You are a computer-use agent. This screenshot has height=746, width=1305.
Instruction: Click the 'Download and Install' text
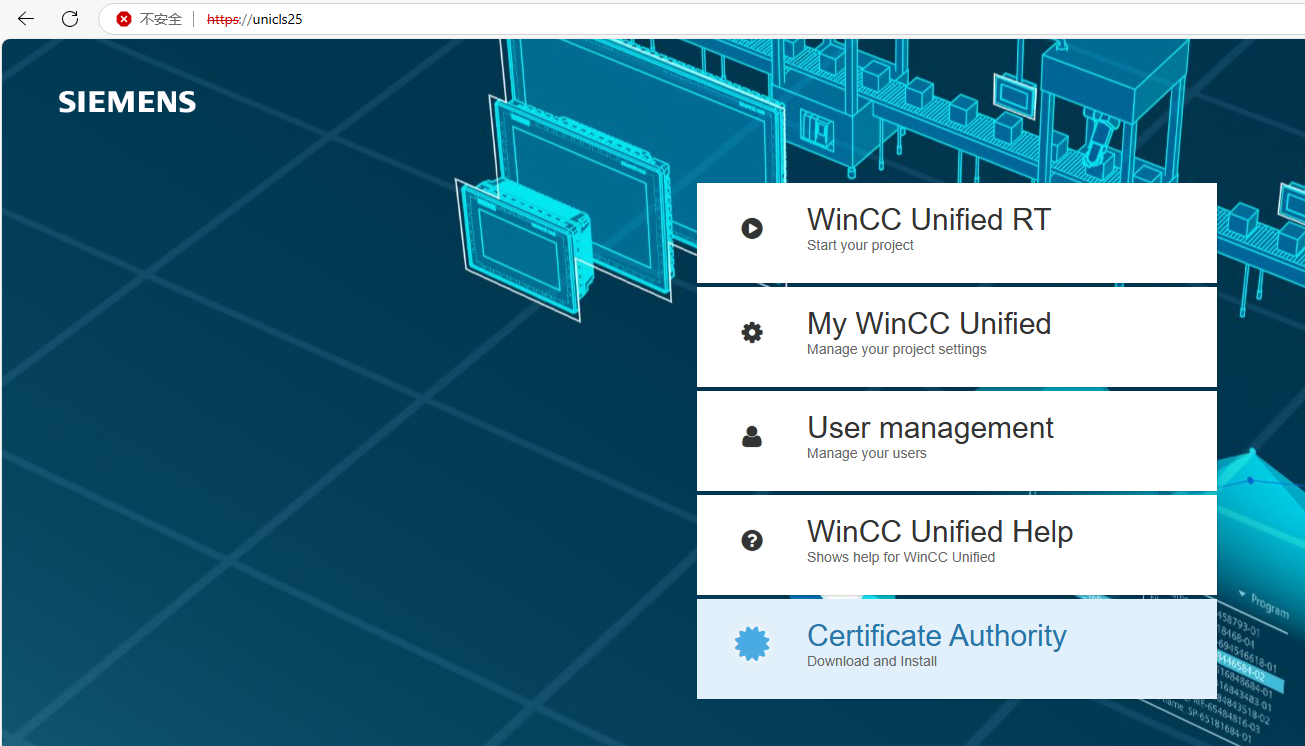tap(871, 661)
